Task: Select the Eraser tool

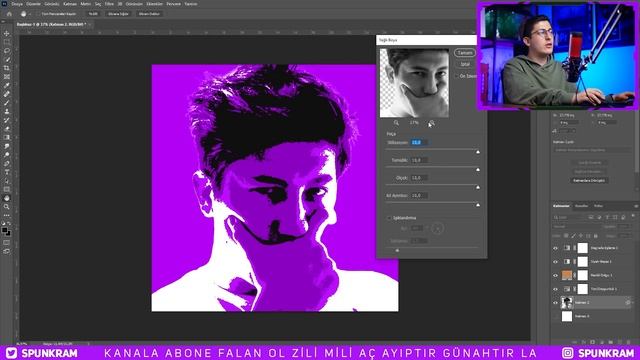Action: click(7, 129)
